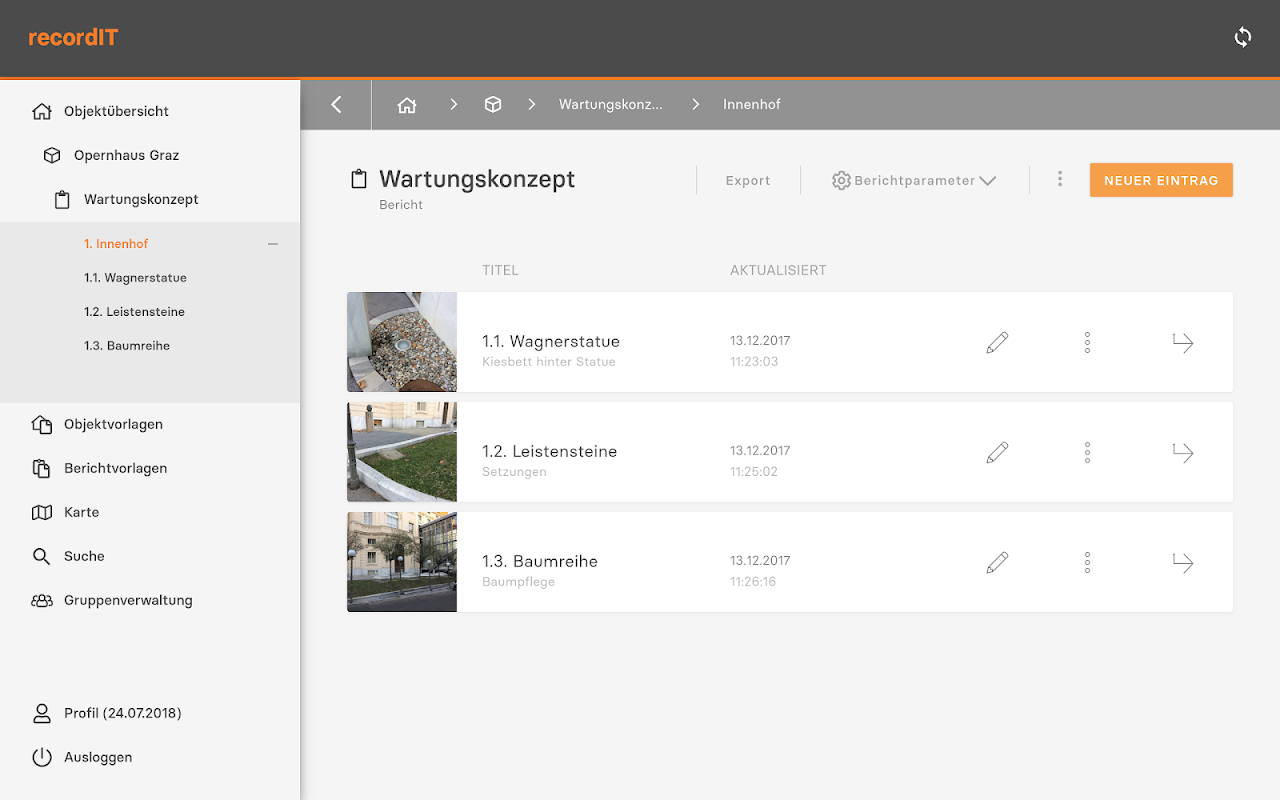Screen dimensions: 1280x800
Task: Collapse the 1. Innenhof tree section
Action: tap(272, 244)
